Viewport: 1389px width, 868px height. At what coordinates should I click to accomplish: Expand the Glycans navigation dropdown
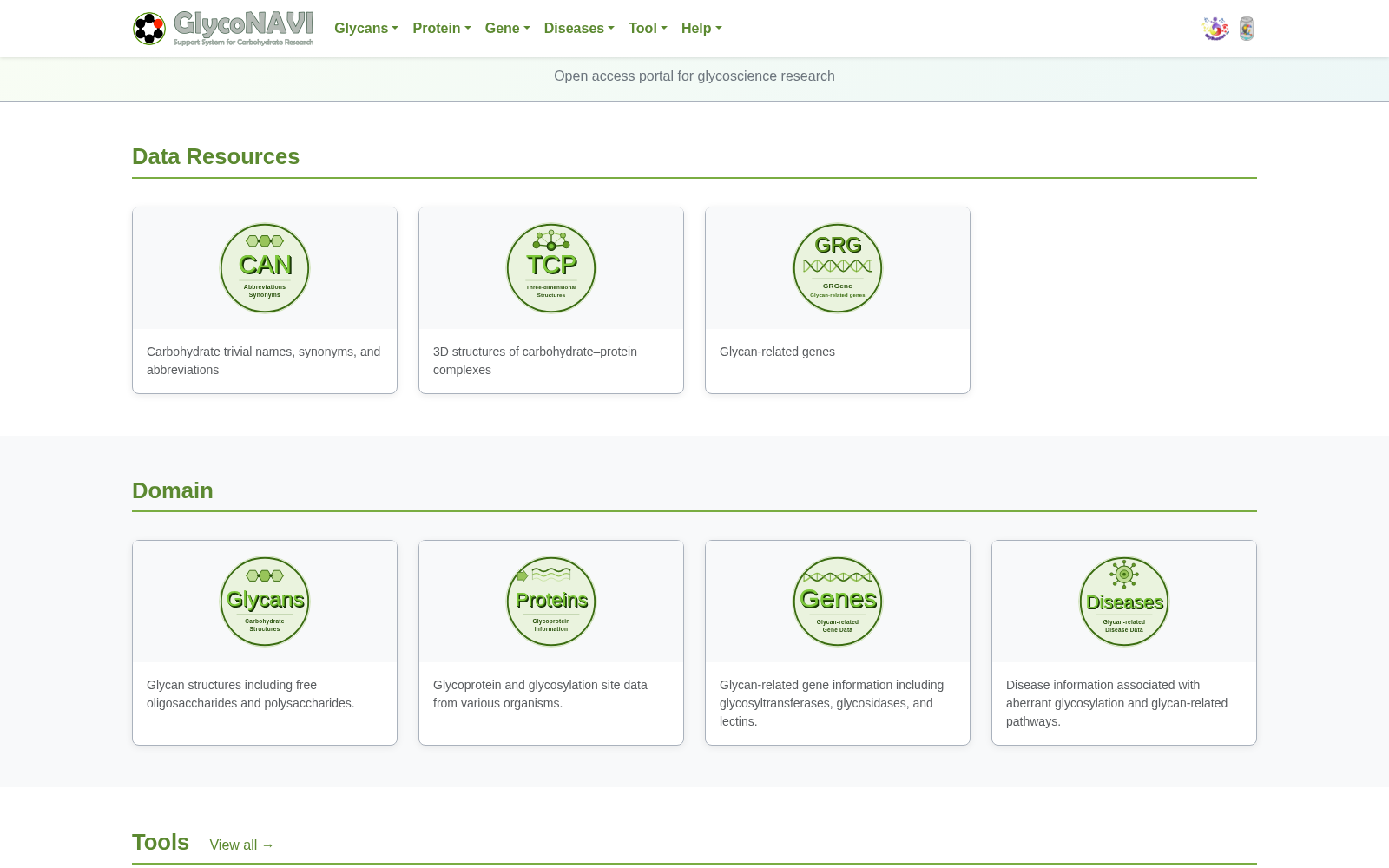pos(366,29)
